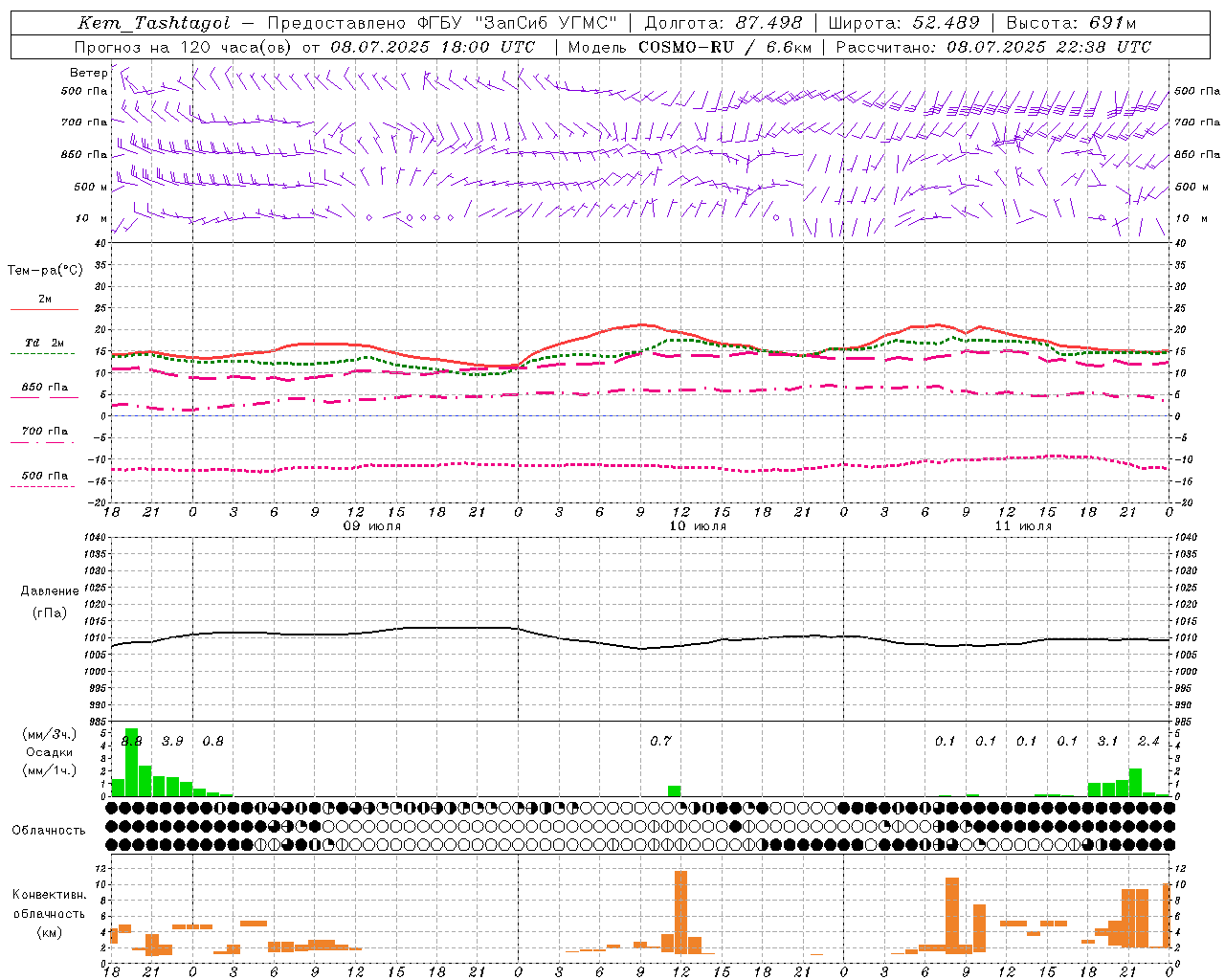The height and width of the screenshot is (980, 1225).
Task: Click the tallest green precipitation bar
Action: click(x=132, y=763)
